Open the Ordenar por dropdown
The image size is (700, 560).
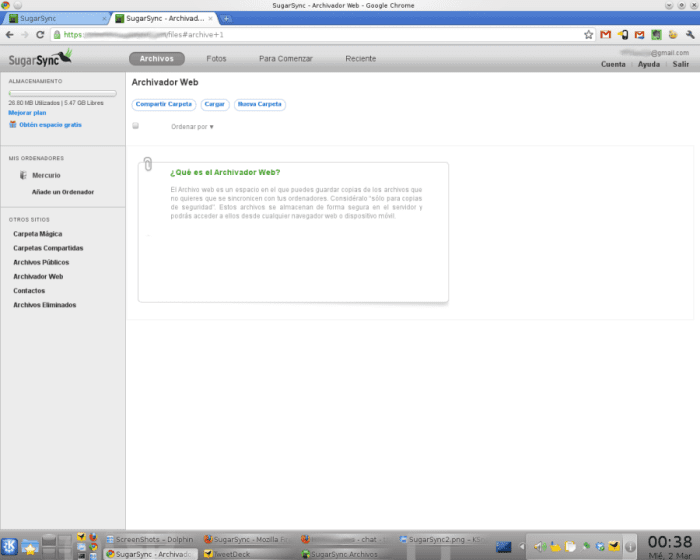tap(192, 127)
